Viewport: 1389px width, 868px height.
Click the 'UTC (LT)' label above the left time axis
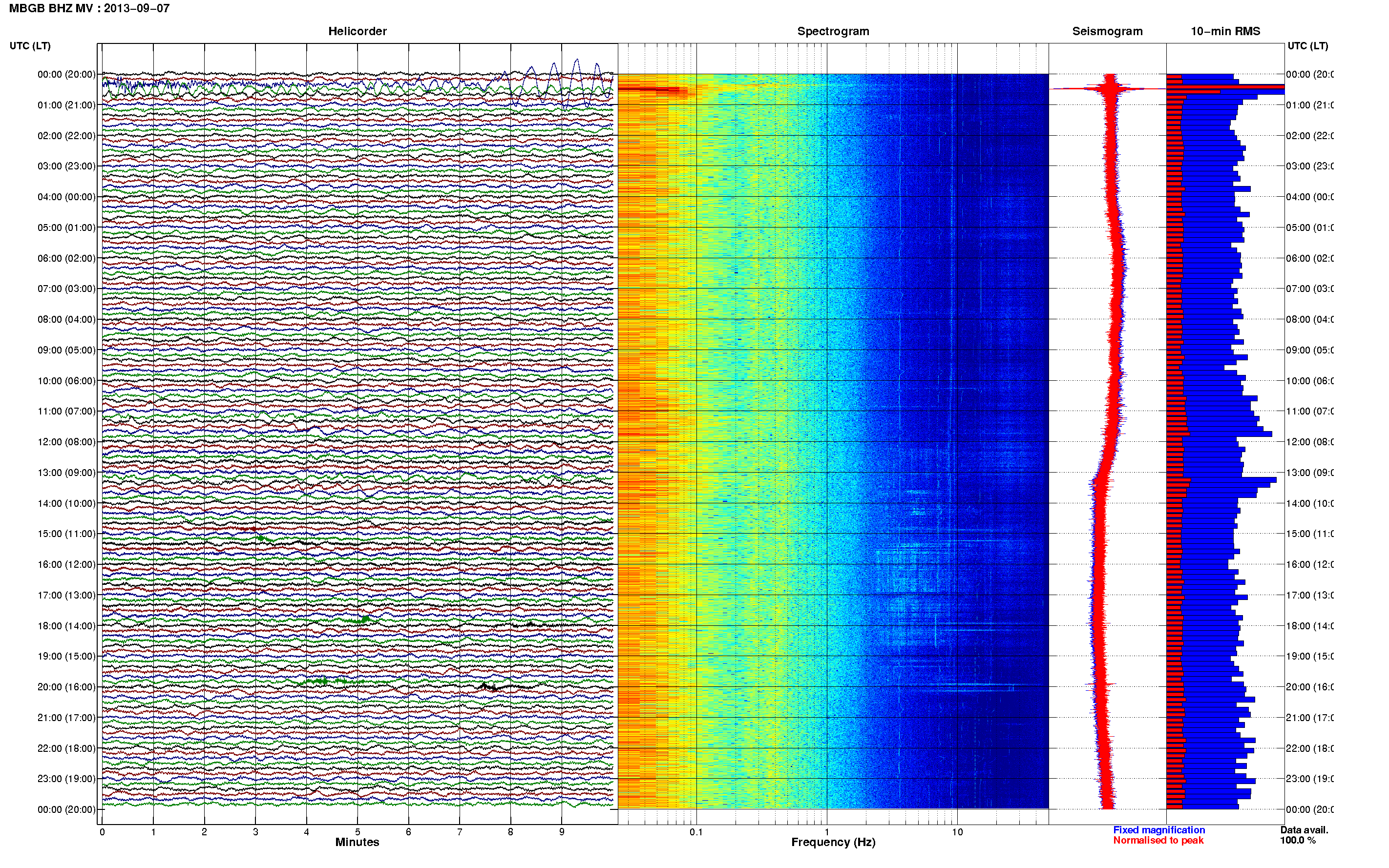(30, 45)
